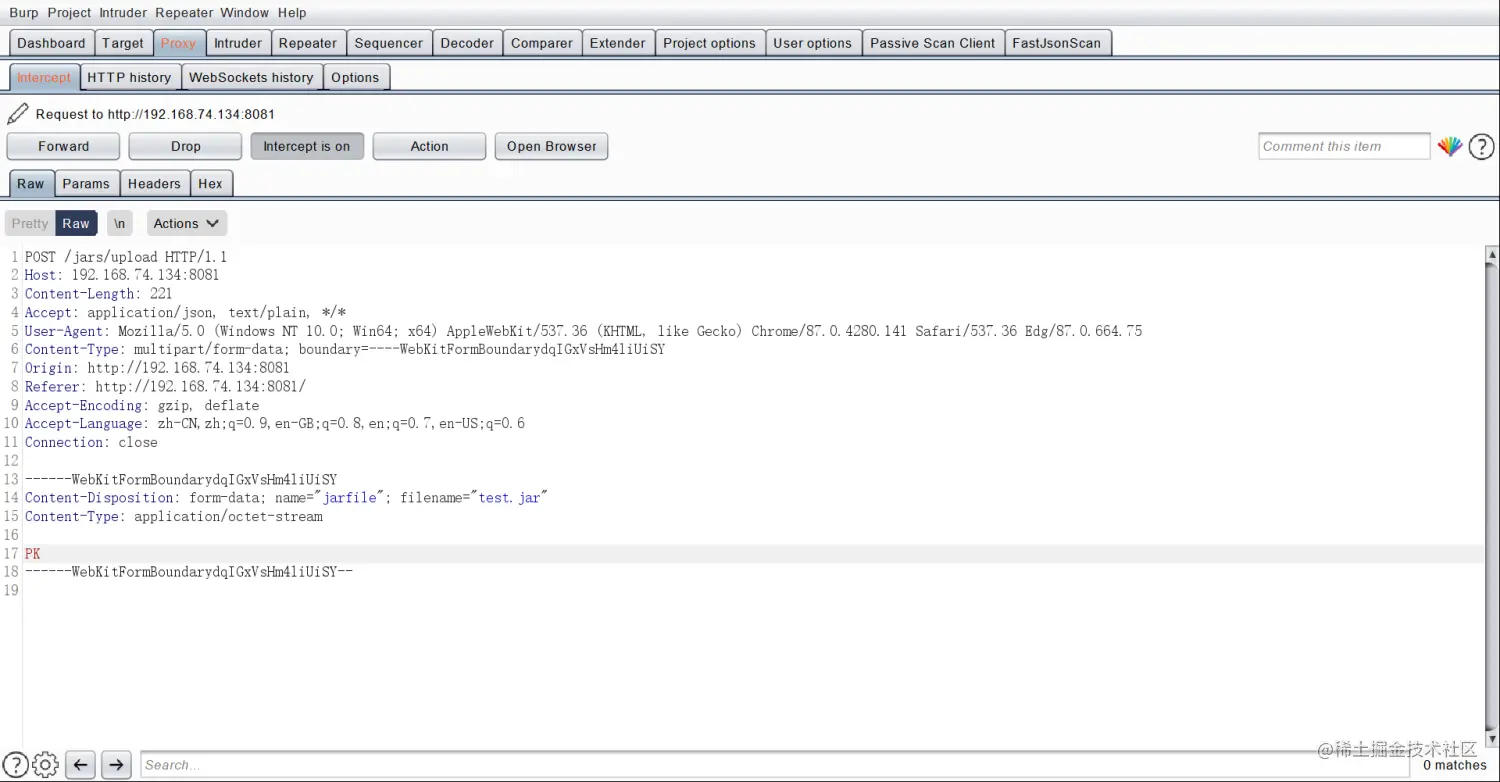This screenshot has width=1500, height=782.
Task: Click the POST /jars/upload request line
Action: coord(126,257)
